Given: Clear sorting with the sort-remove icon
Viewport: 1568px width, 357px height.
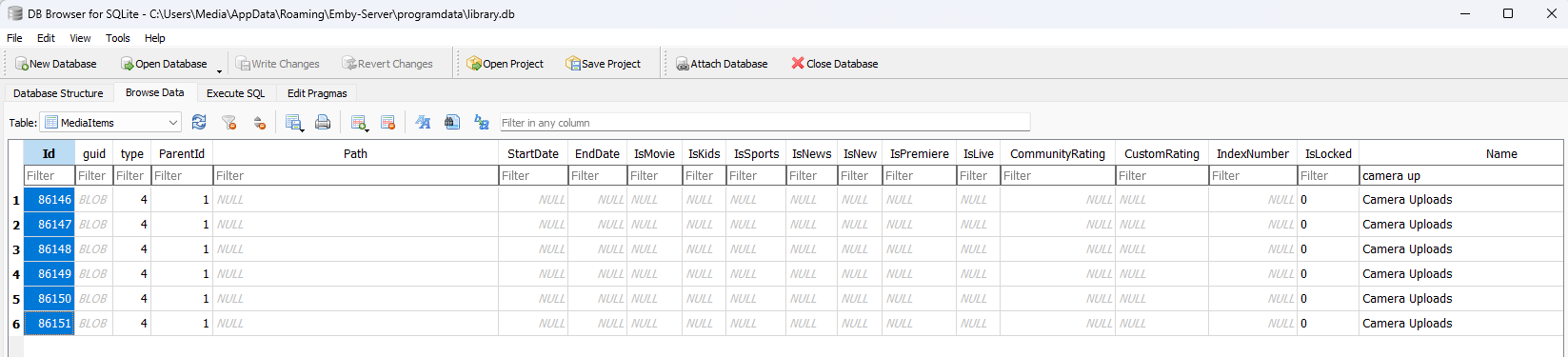Looking at the screenshot, I should coord(259,122).
